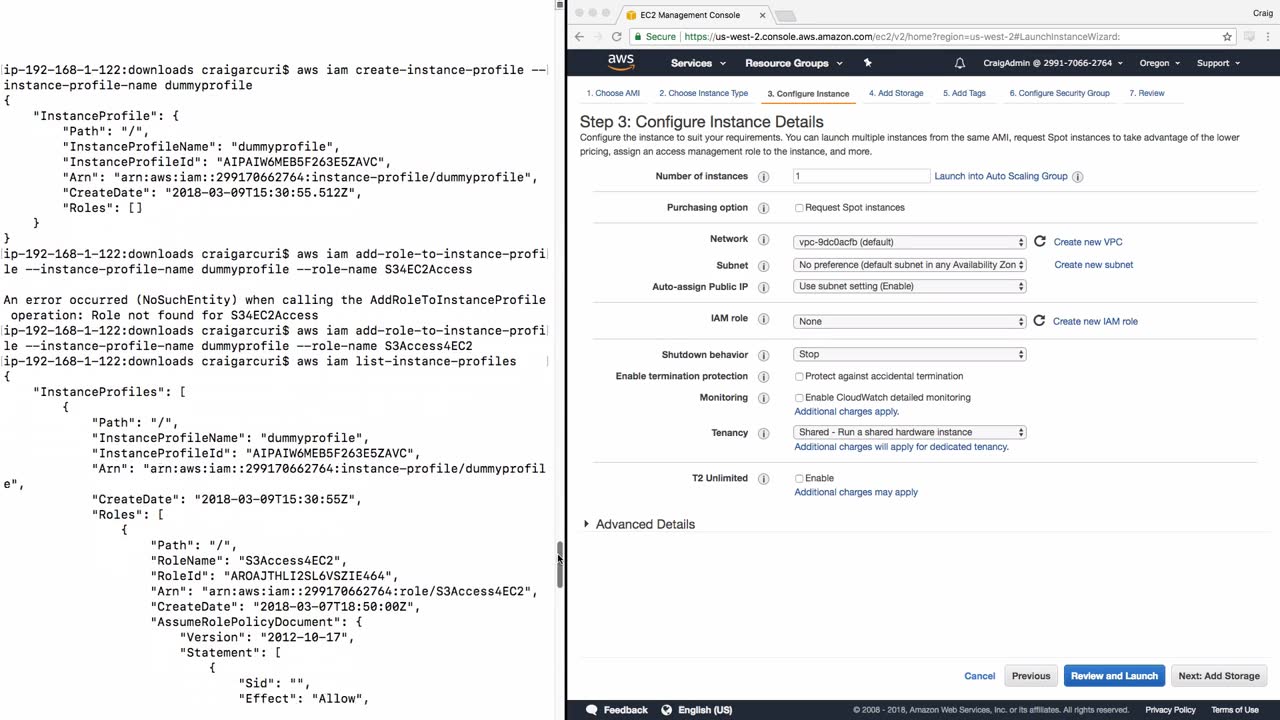Show info for Purchasing option
Screen dimensions: 1280x720
(x=763, y=208)
